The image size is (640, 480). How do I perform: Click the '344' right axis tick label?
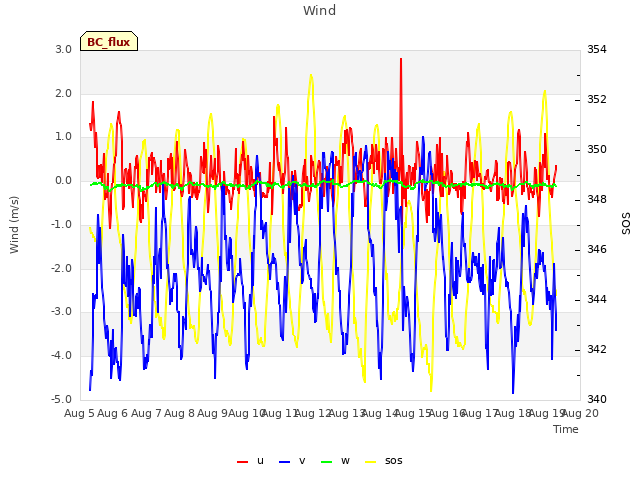click(597, 300)
